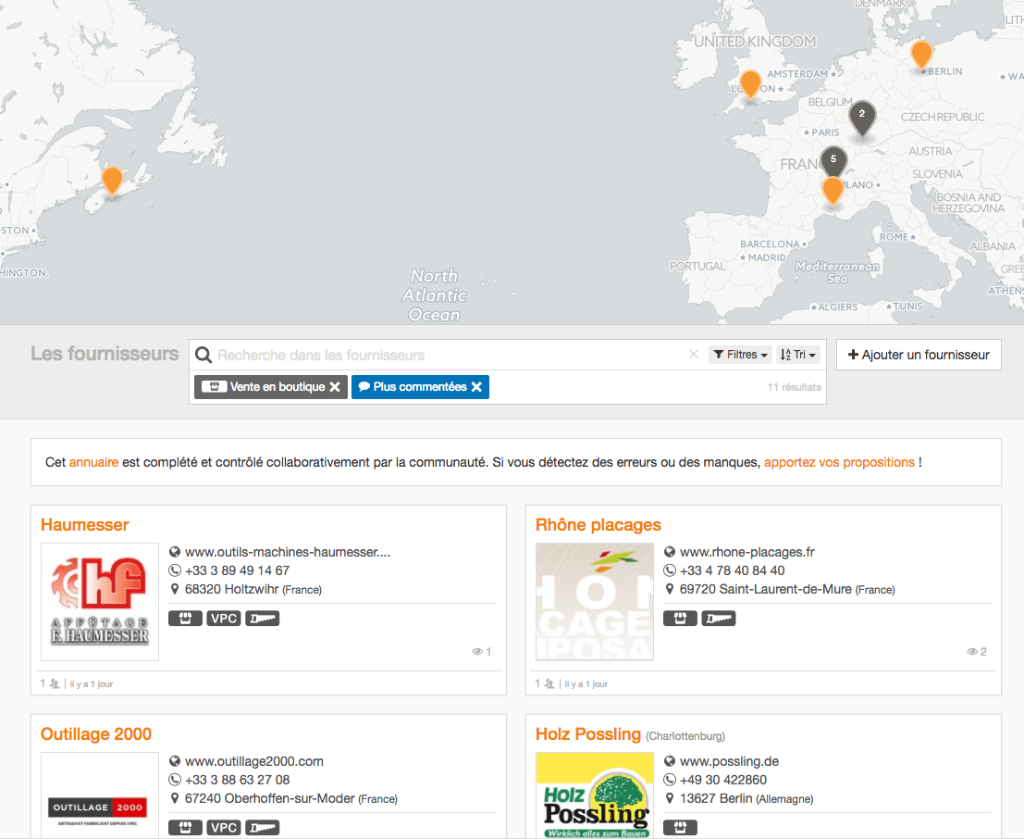Screen dimensions: 1024x839
Task: Remove the Plus commentées sort tag
Action: pyautogui.click(x=477, y=387)
